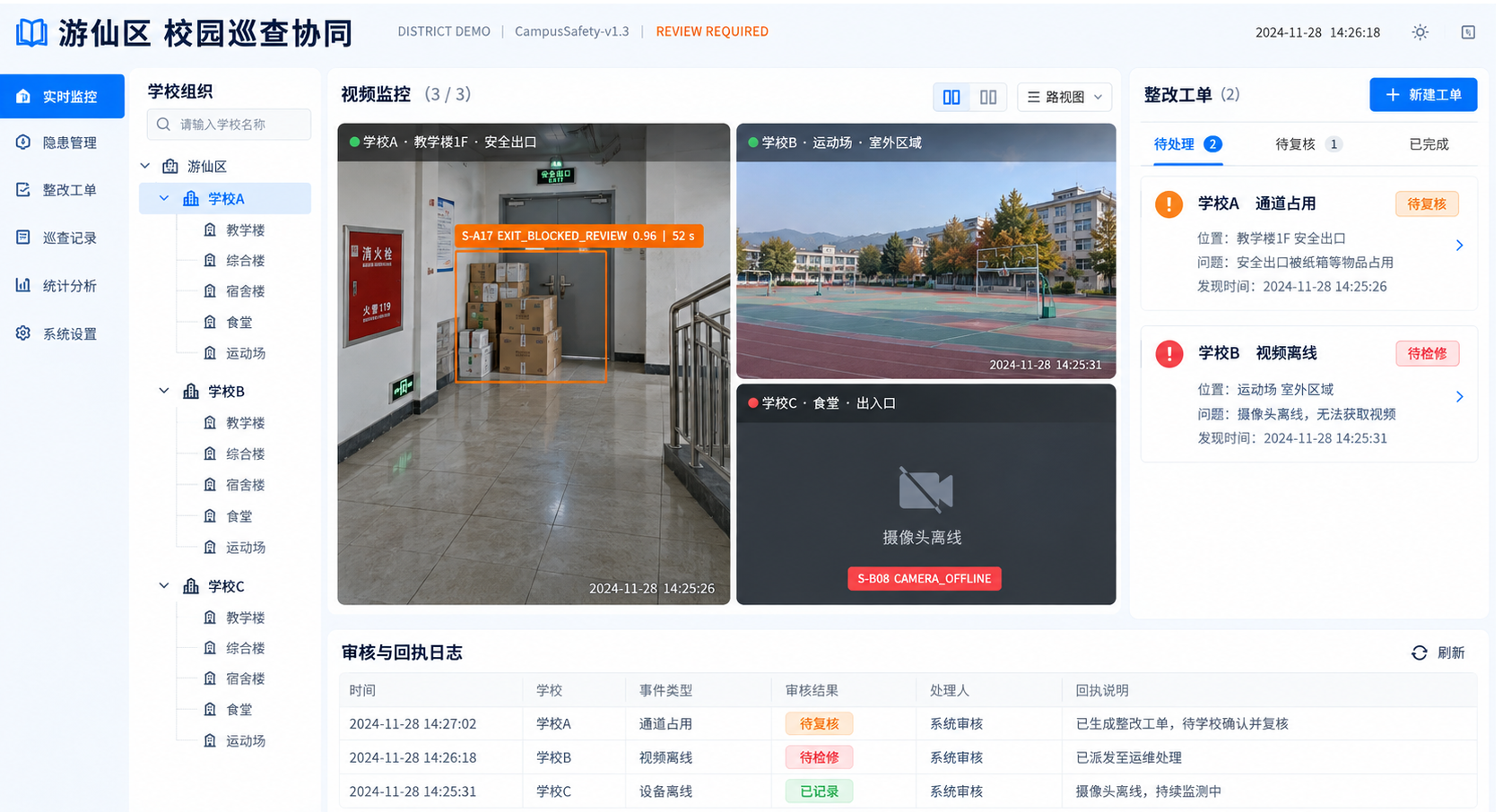Switch to the 待处理 tab
Screen dimensions: 1503x812
1187,144
